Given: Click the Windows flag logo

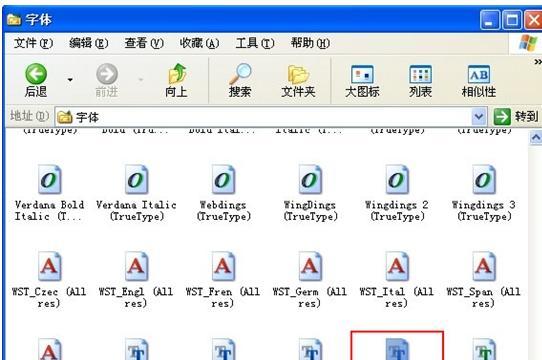Looking at the screenshot, I should 529,43.
